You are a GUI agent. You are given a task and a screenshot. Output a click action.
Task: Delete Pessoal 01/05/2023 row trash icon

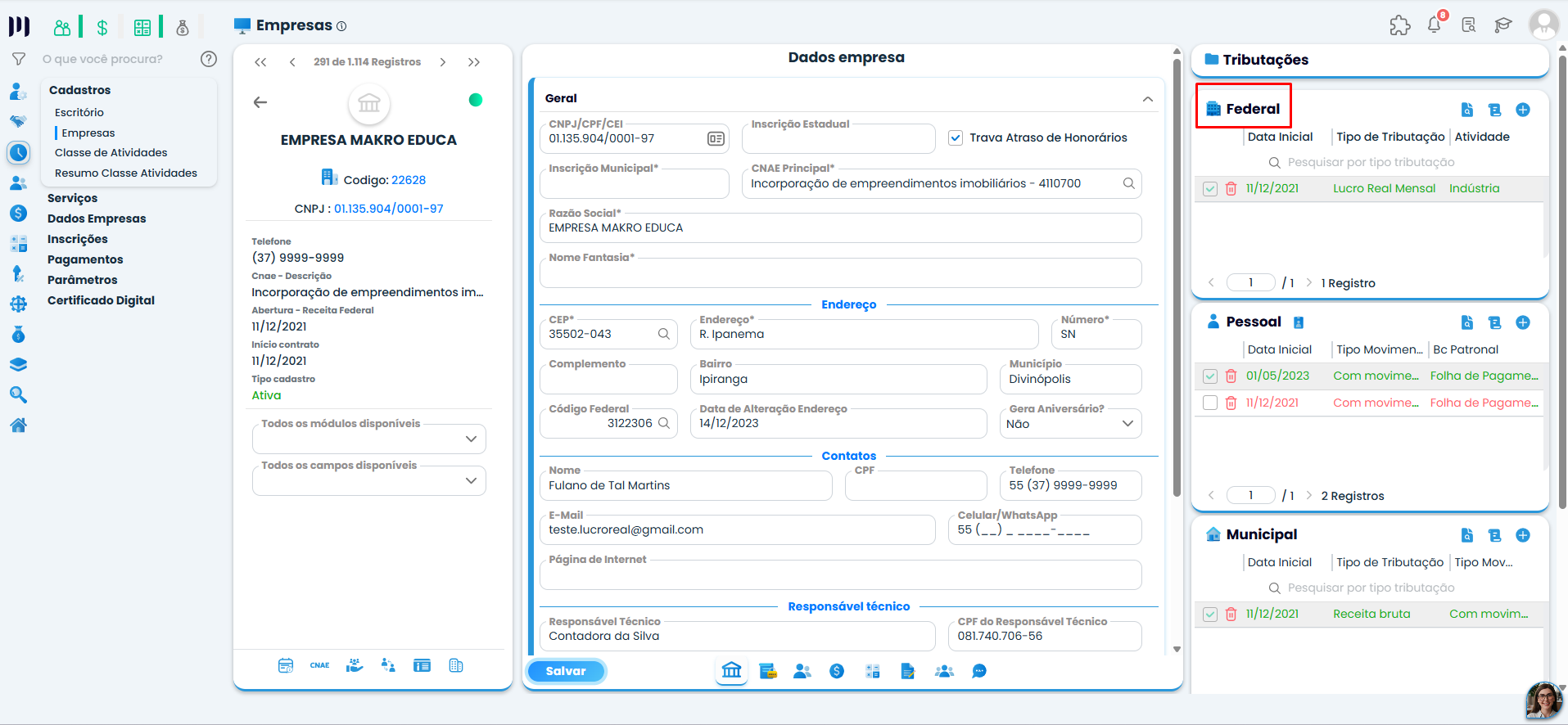1231,376
